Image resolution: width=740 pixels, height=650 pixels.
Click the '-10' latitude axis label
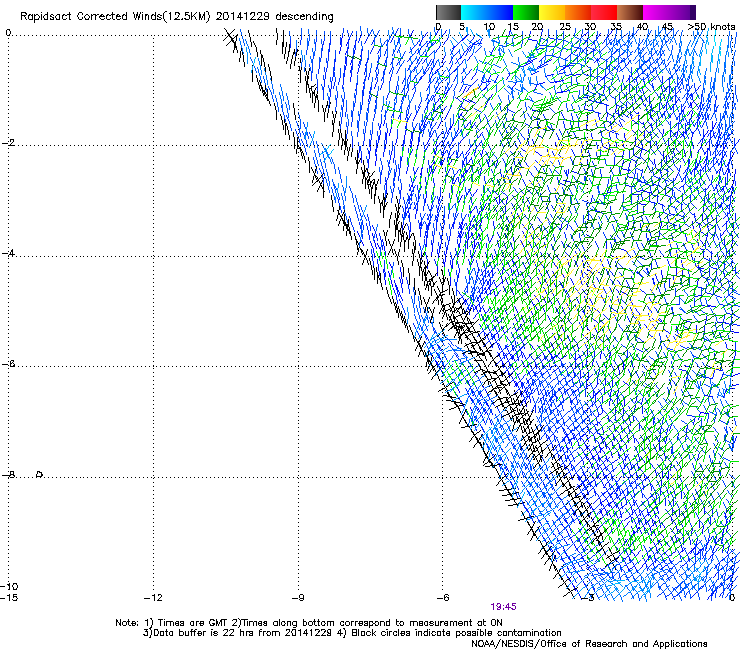click(9, 587)
